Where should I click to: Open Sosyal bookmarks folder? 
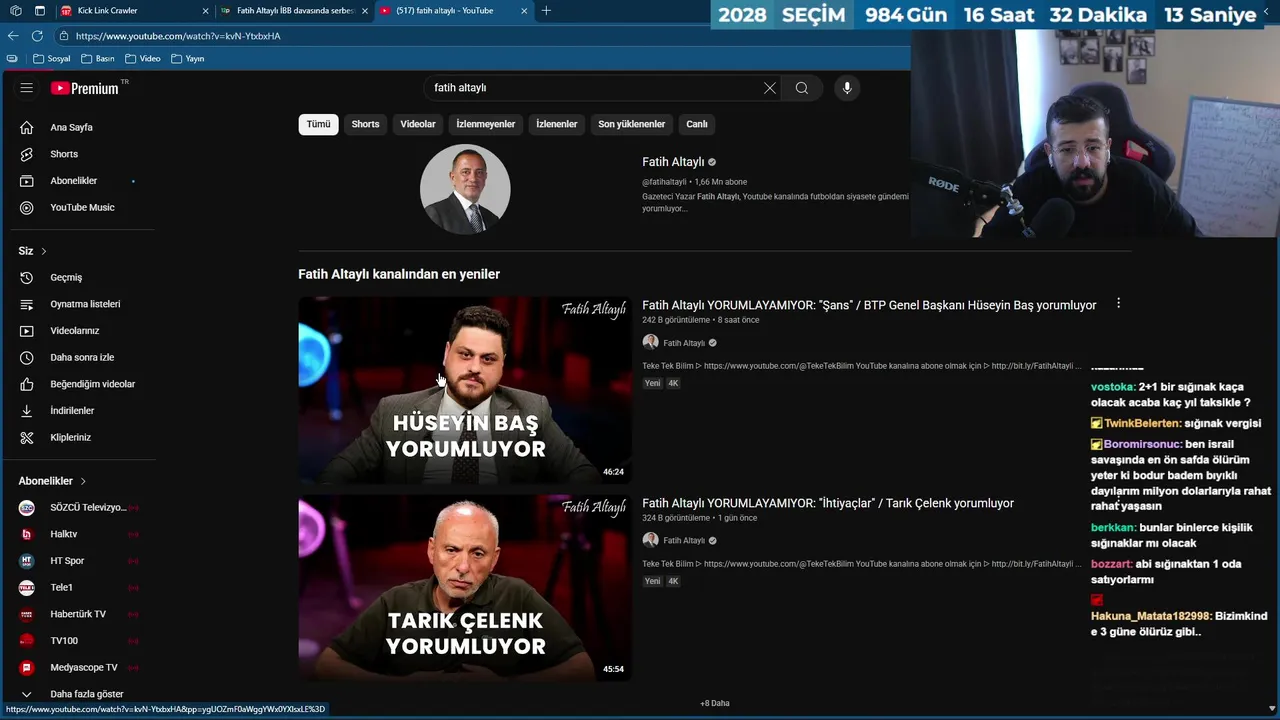pos(52,59)
